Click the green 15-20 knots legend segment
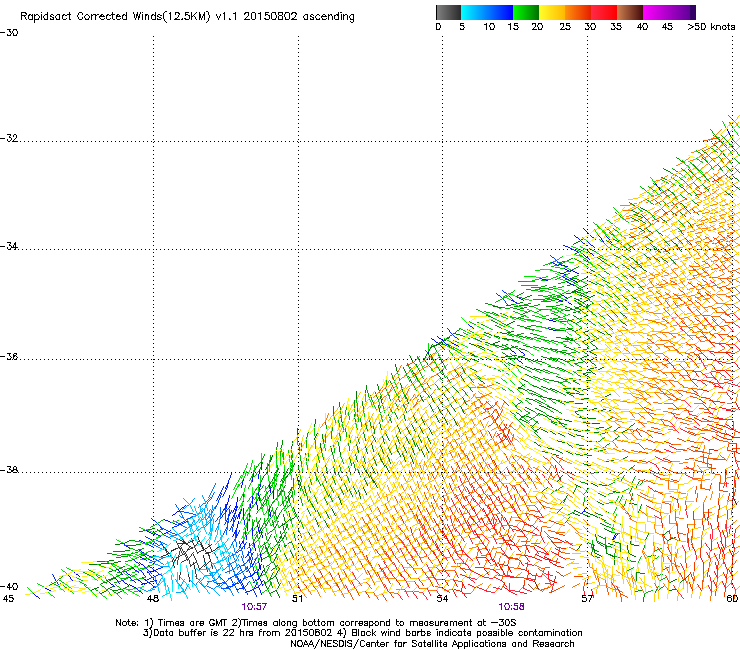 point(526,12)
